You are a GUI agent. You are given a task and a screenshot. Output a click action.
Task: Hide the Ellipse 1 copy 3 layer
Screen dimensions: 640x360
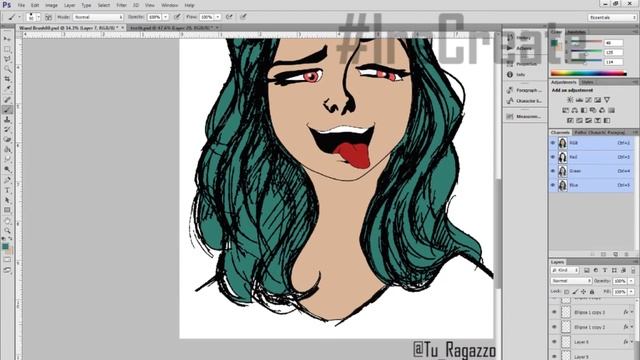pyautogui.click(x=554, y=312)
